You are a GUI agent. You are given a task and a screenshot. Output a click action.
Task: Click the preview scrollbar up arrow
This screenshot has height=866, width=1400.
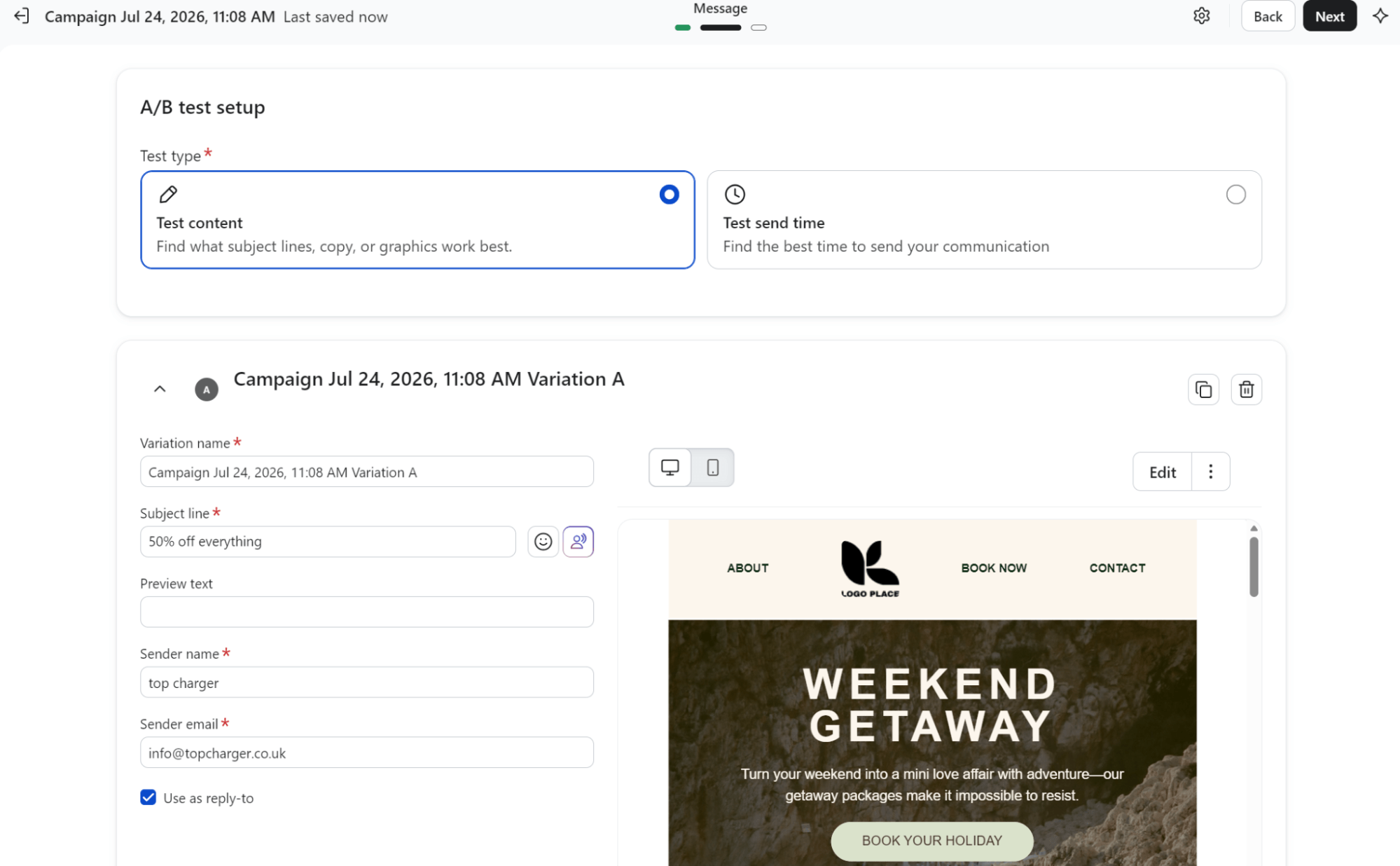(1254, 528)
